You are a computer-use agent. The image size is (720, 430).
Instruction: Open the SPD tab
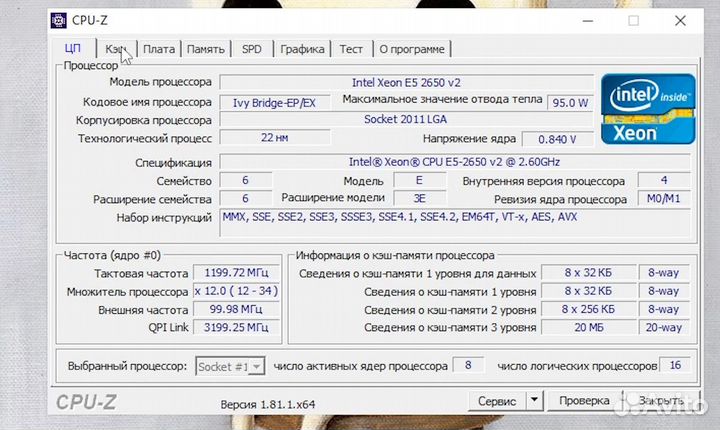pos(252,49)
